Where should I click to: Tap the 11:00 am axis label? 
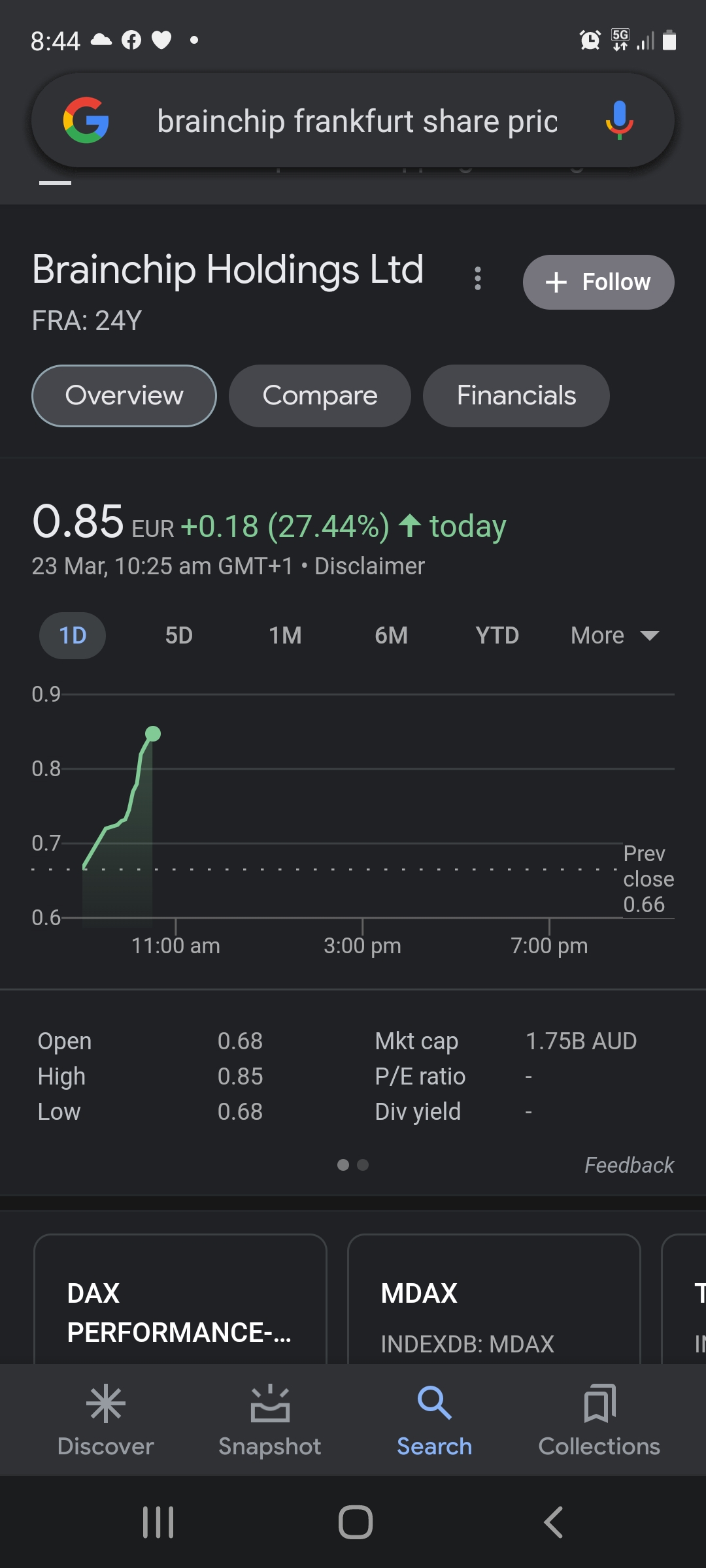pos(176,945)
